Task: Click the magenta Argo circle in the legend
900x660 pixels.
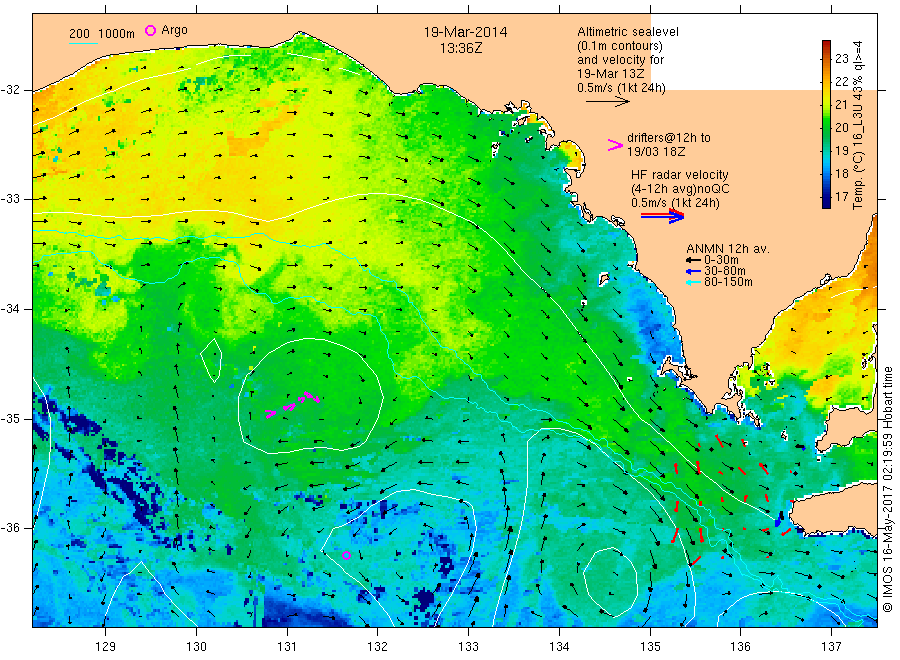Action: [x=150, y=30]
